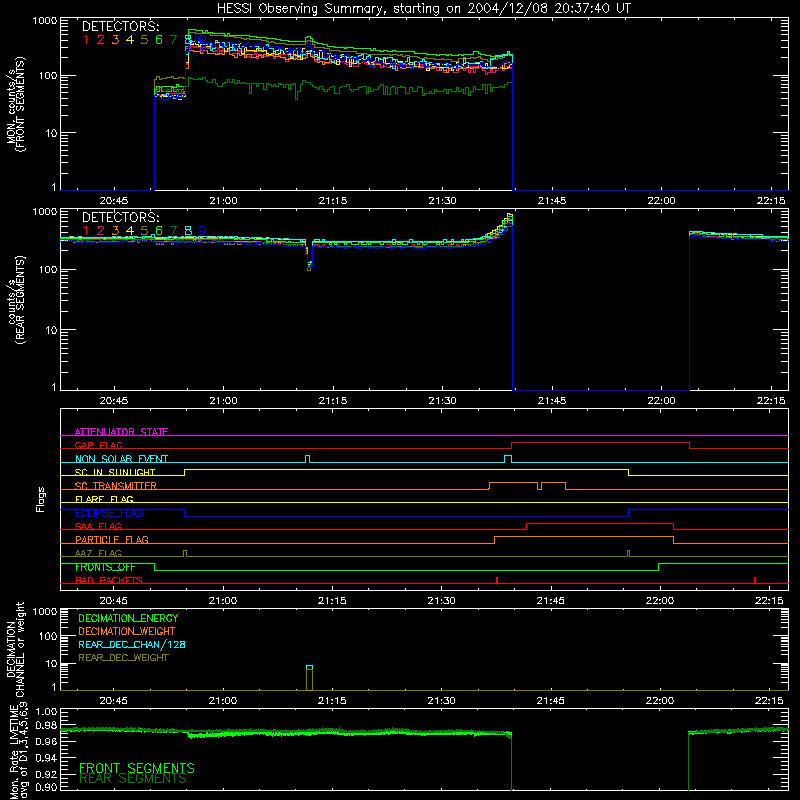Click '21:30' tick under the flags plot
This screenshot has height=800, width=800.
point(441,601)
